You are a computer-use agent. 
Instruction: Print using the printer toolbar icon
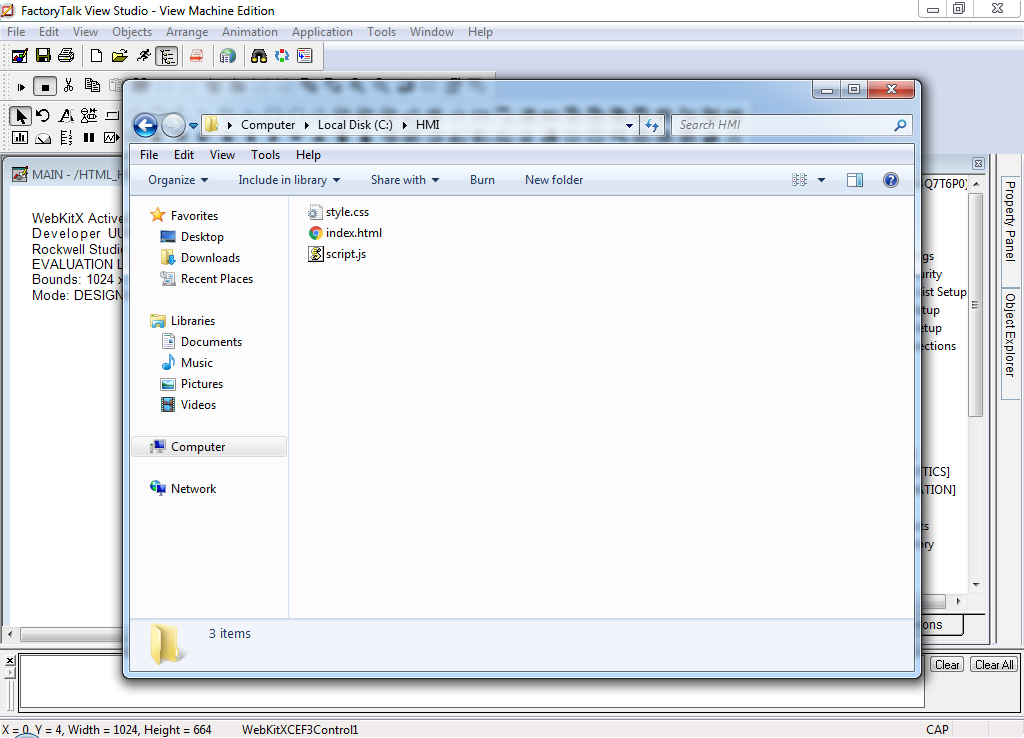click(x=66, y=56)
